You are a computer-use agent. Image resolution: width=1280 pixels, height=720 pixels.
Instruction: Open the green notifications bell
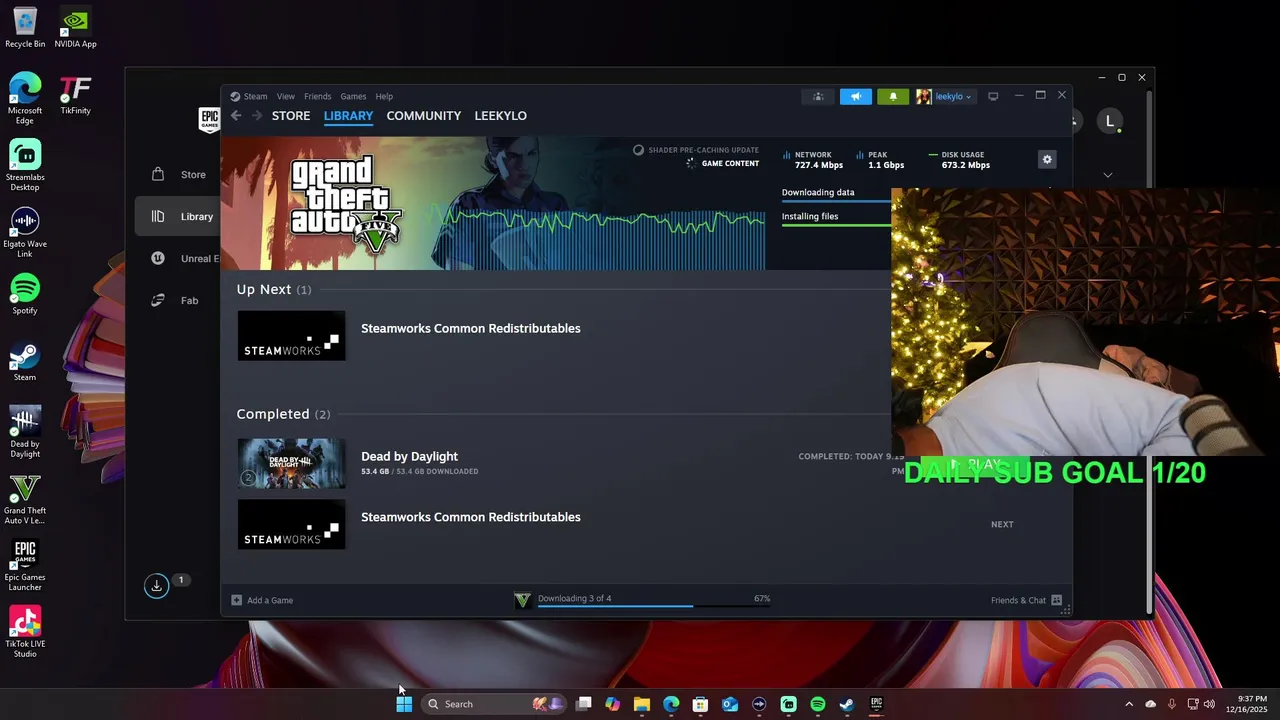pyautogui.click(x=893, y=96)
